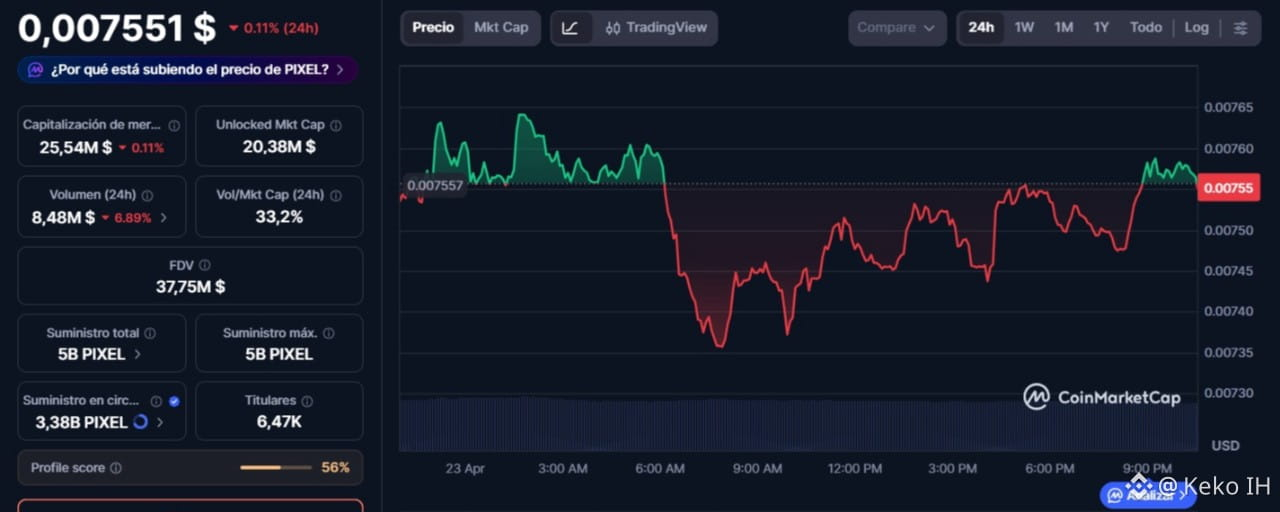Screen dimensions: 1280x512
Task: Click info icon beside Volumen (24h)
Action: click(147, 195)
